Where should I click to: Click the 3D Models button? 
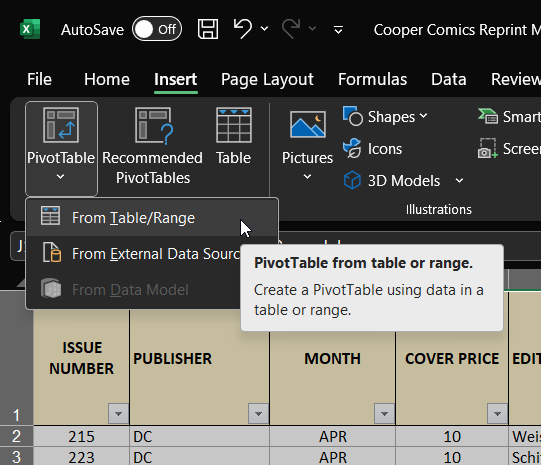(392, 180)
